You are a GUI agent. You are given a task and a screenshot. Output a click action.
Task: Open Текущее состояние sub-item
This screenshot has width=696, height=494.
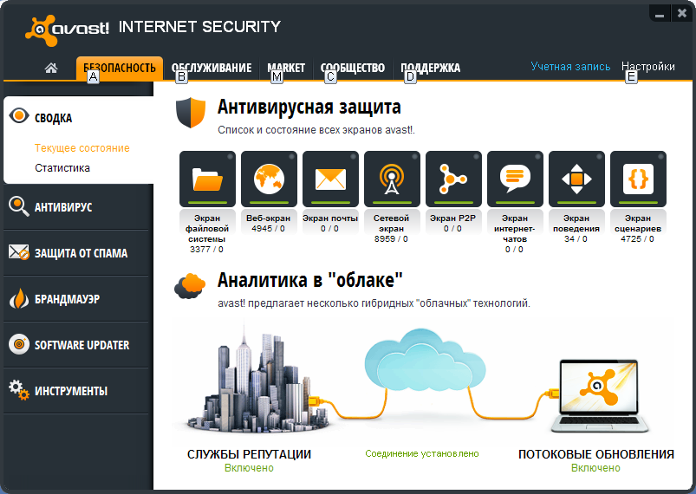82,148
